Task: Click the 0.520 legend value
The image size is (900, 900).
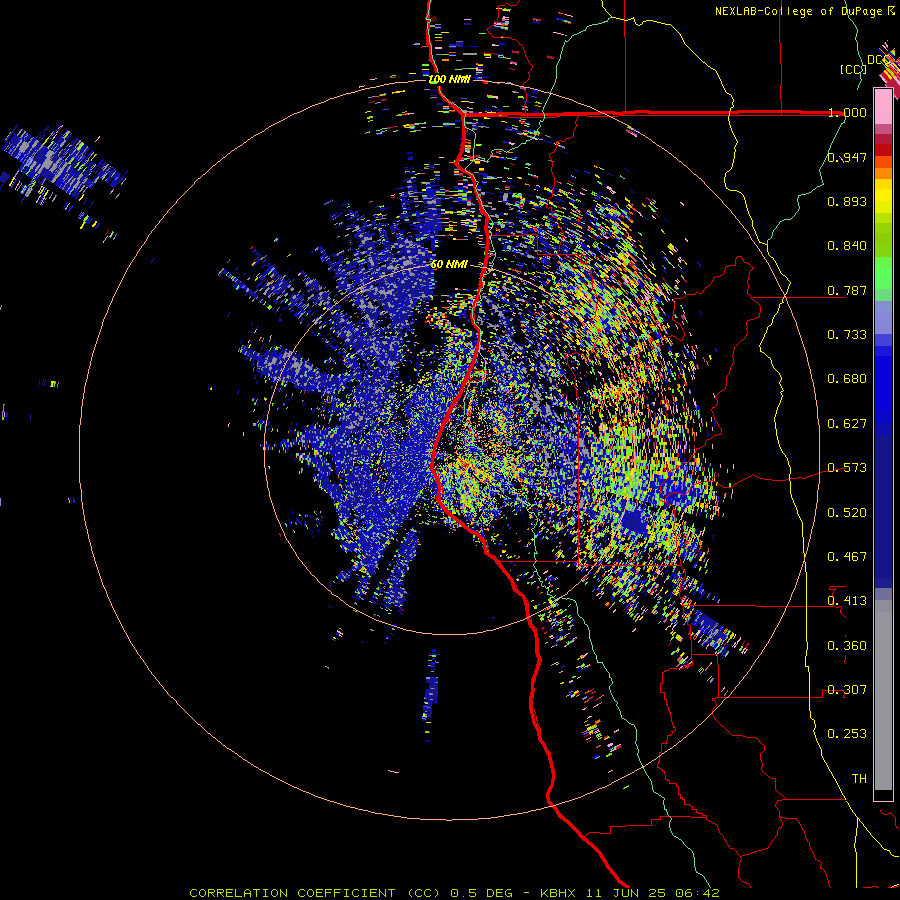Action: point(847,513)
